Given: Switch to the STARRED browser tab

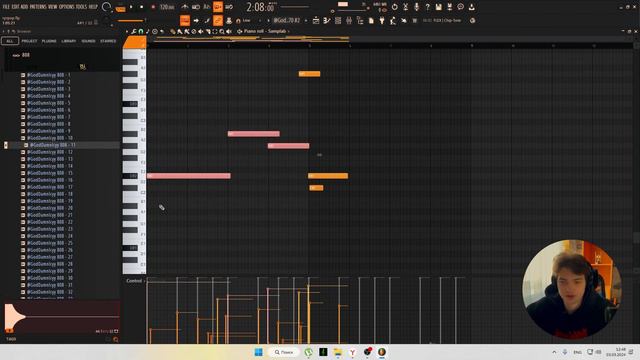Looking at the screenshot, I should click(x=108, y=41).
